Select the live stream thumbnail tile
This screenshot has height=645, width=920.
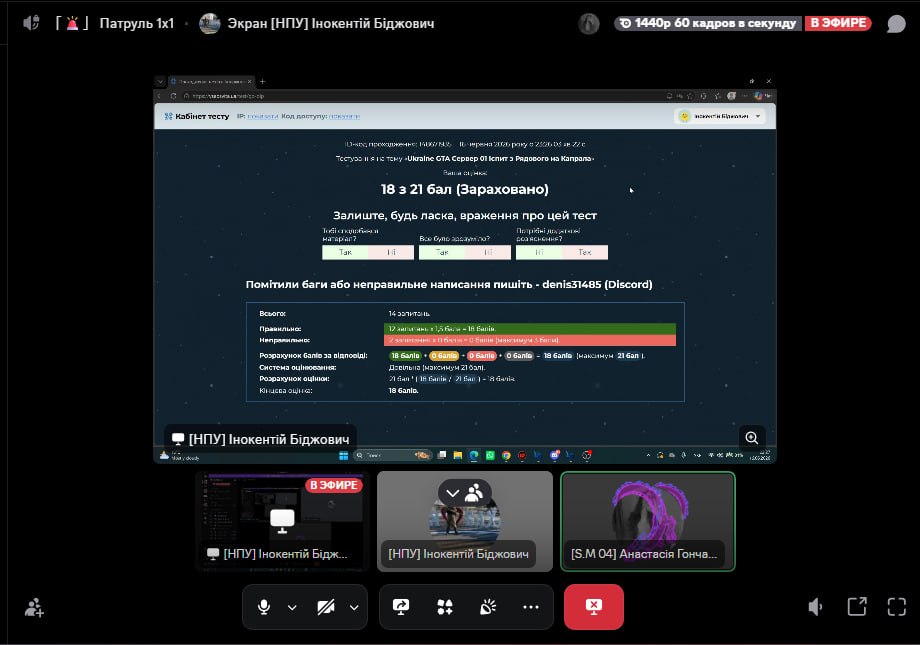[282, 521]
